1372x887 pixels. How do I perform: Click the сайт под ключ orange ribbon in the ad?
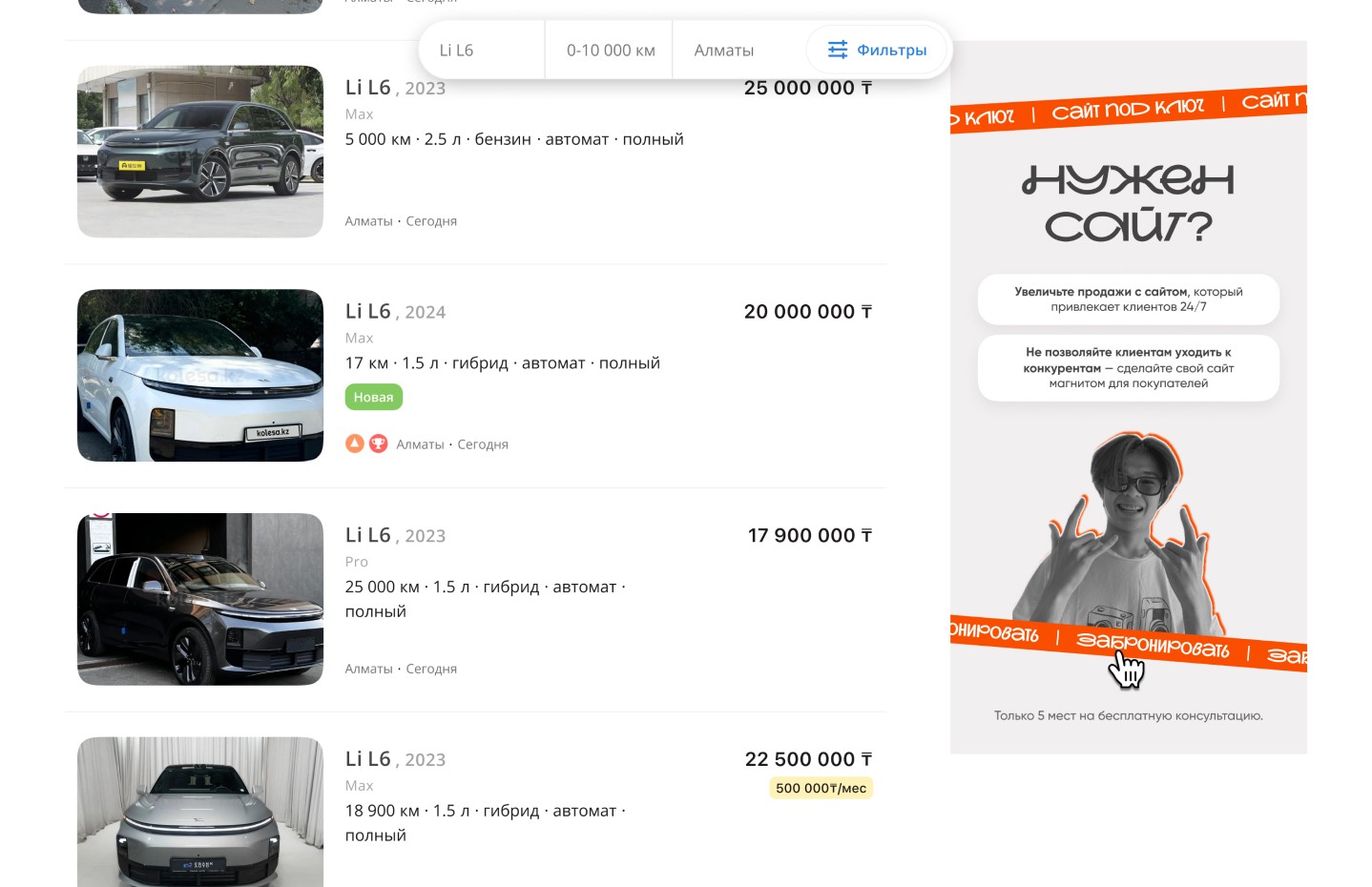point(1129,109)
